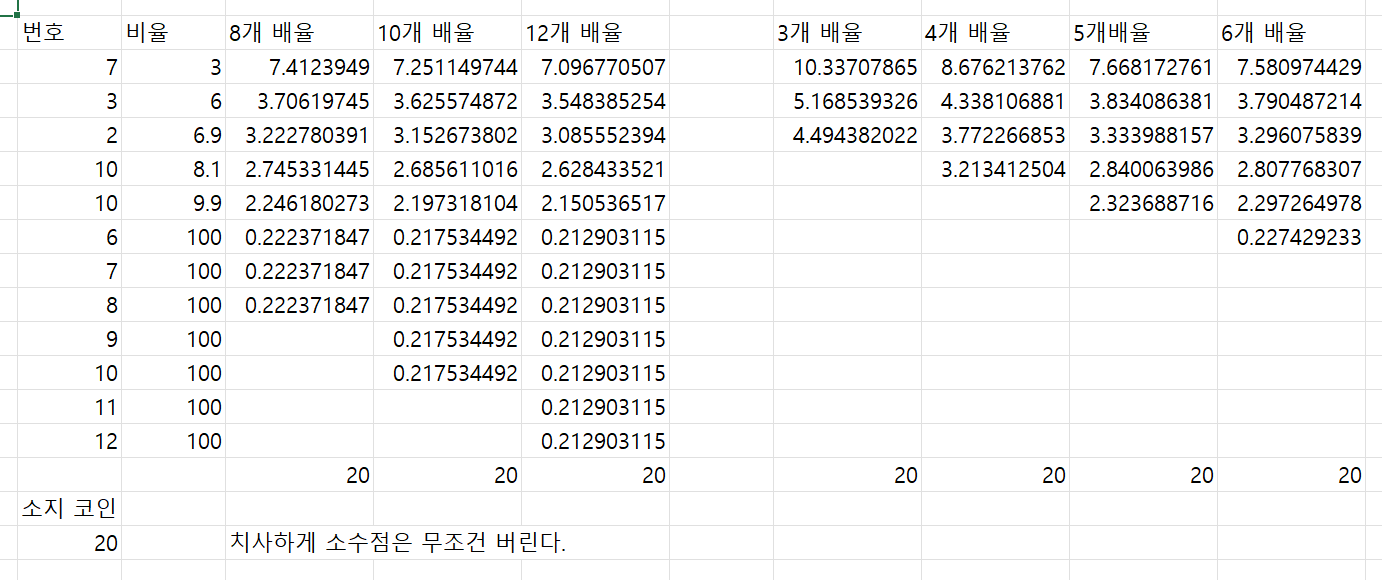Click the 번호 cell showing 11
The width and height of the screenshot is (1382, 580).
(x=70, y=408)
